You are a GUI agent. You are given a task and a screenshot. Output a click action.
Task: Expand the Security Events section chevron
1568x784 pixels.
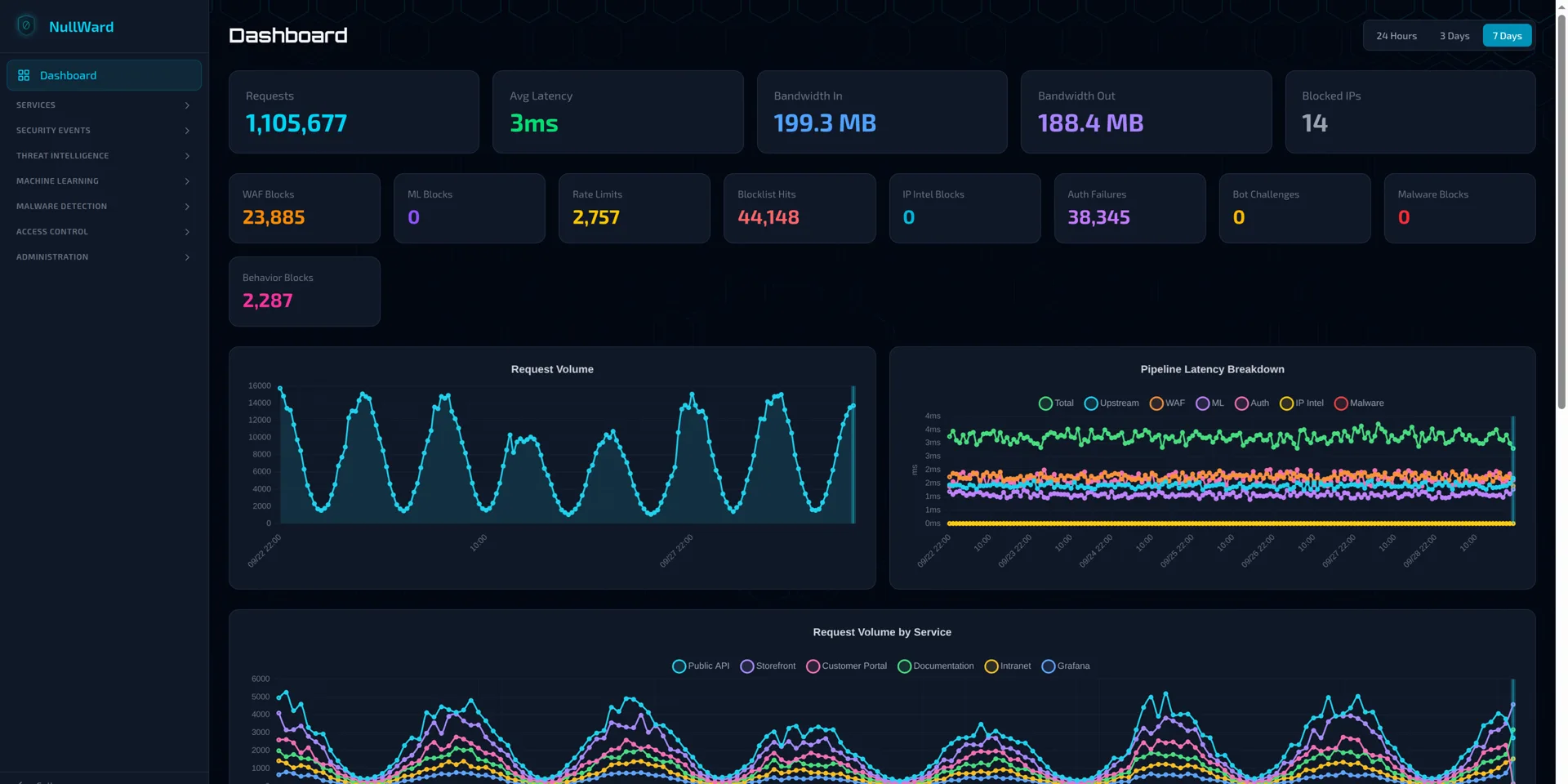pyautogui.click(x=187, y=131)
